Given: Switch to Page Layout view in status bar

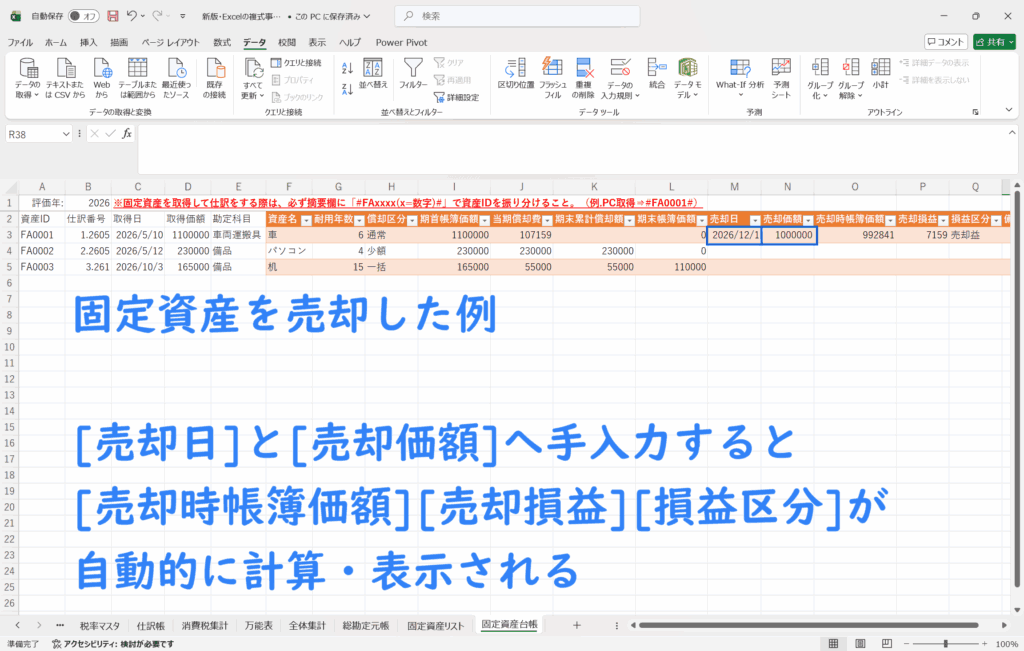Looking at the screenshot, I should pos(859,644).
